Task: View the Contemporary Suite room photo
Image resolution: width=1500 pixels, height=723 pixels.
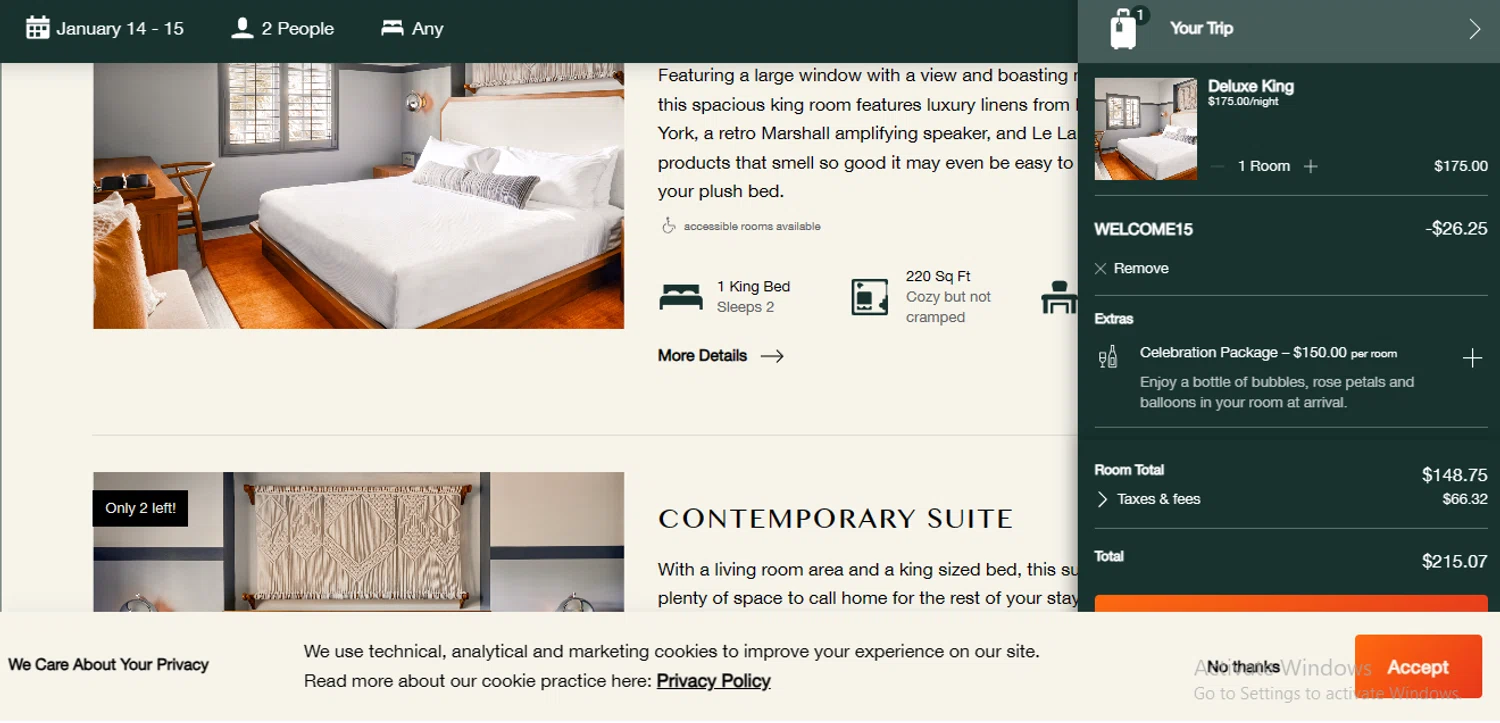Action: point(358,541)
